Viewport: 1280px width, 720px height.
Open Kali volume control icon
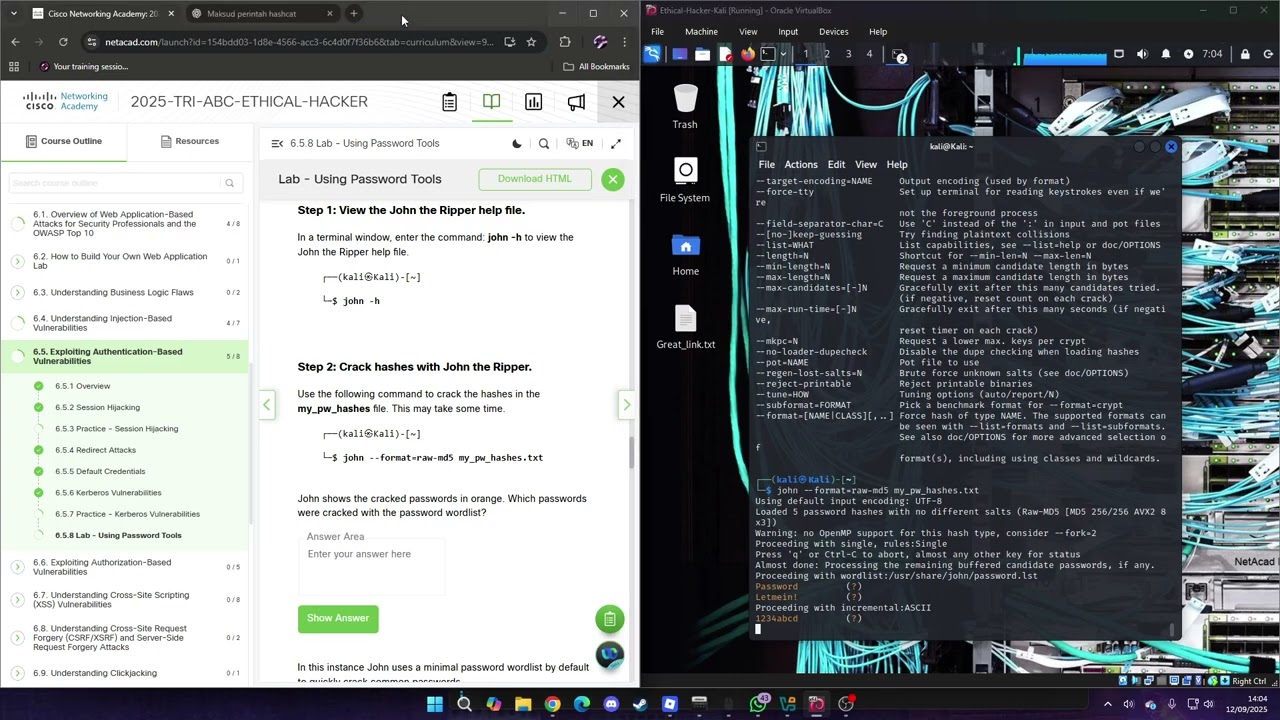click(1142, 54)
